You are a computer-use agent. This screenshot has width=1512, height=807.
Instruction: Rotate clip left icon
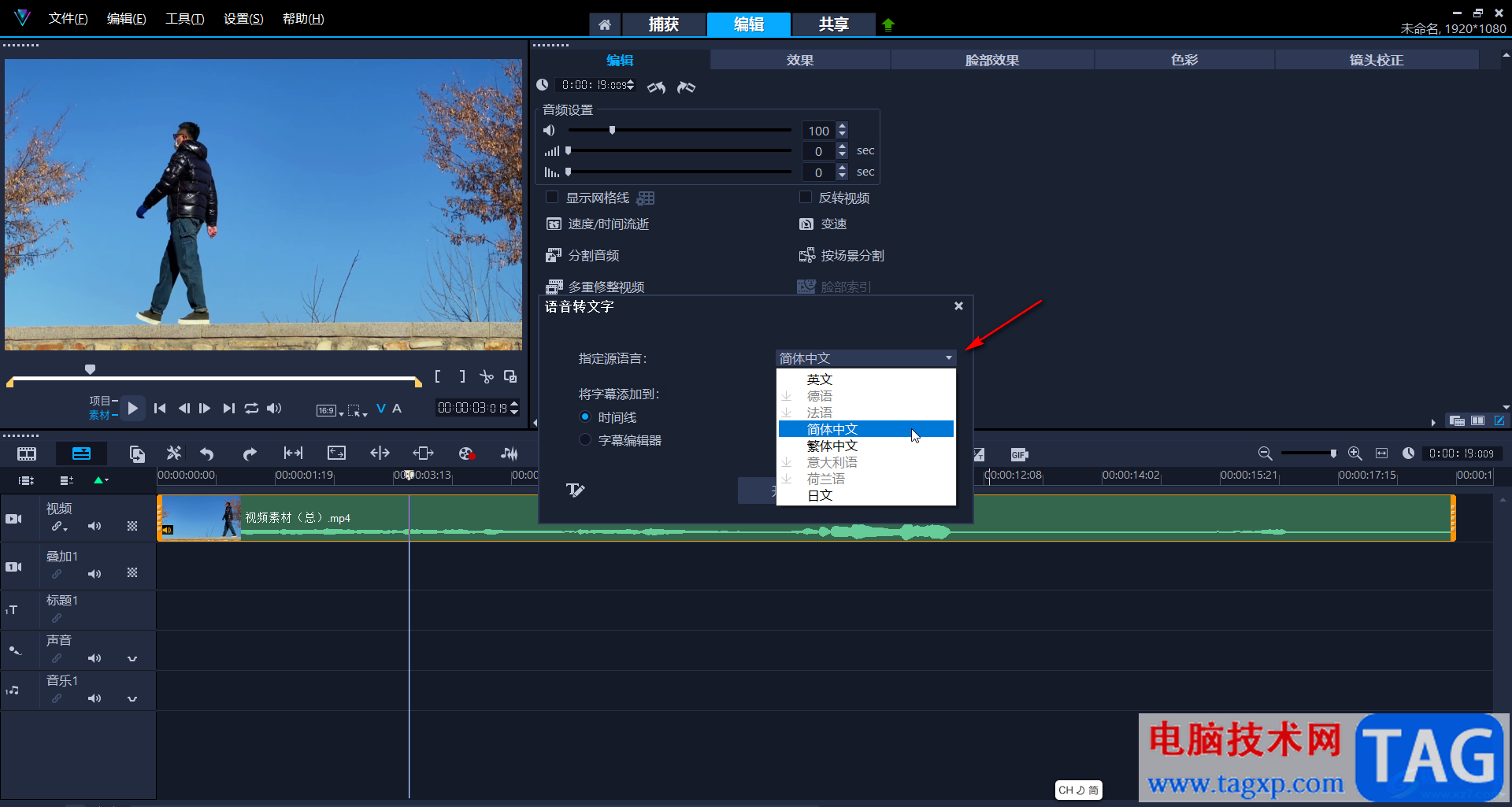click(x=656, y=87)
